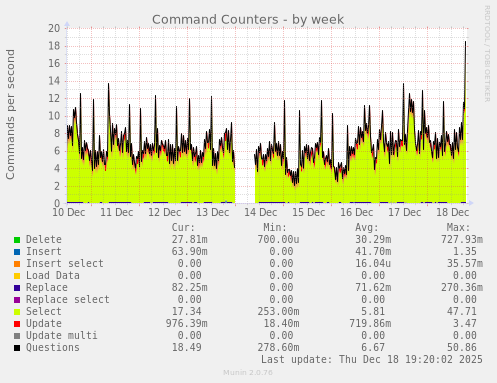
Task: Click the black Questions legend swatch
Action: (x=17, y=348)
